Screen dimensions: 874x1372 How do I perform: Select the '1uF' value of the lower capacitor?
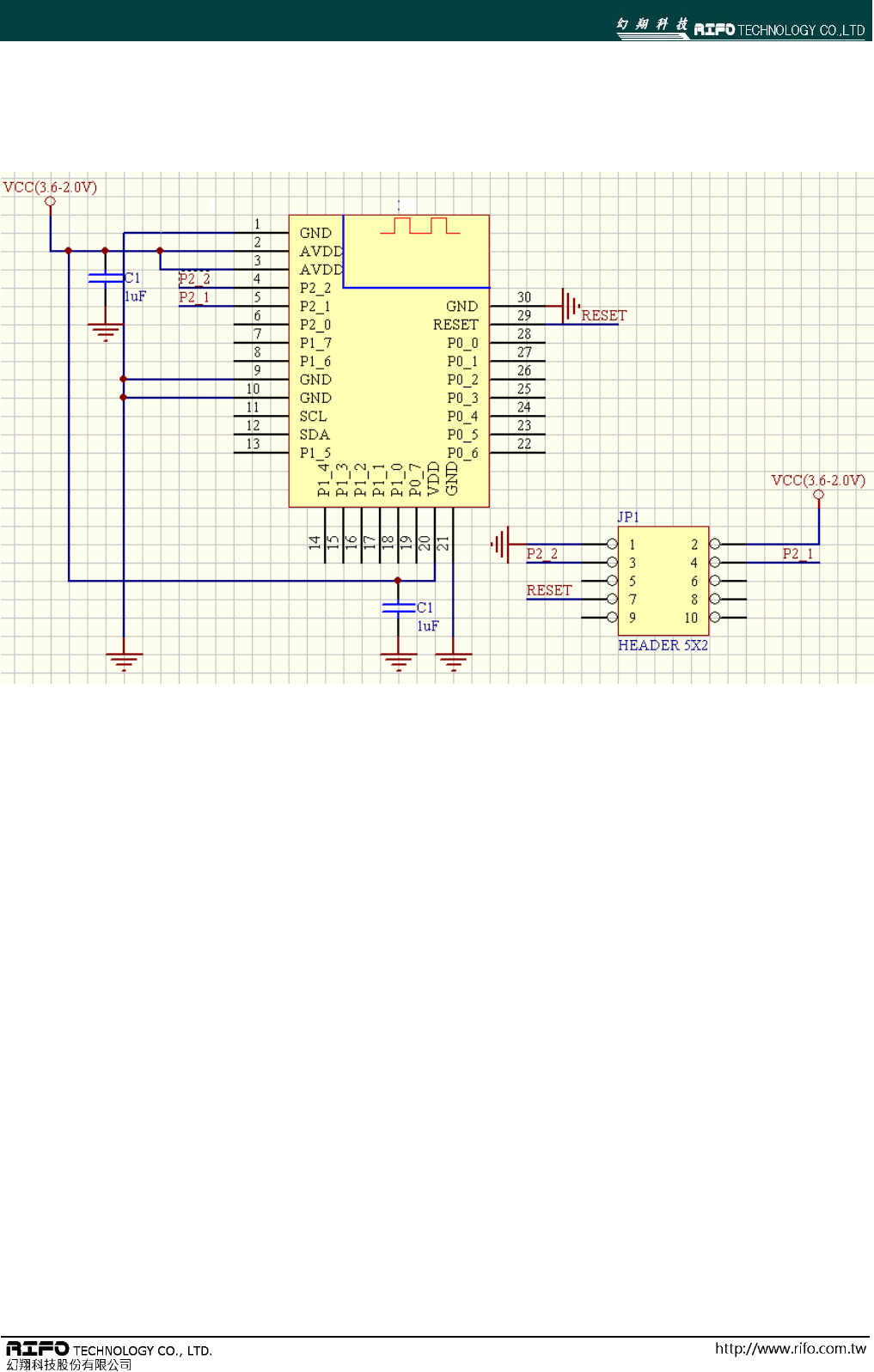[428, 626]
